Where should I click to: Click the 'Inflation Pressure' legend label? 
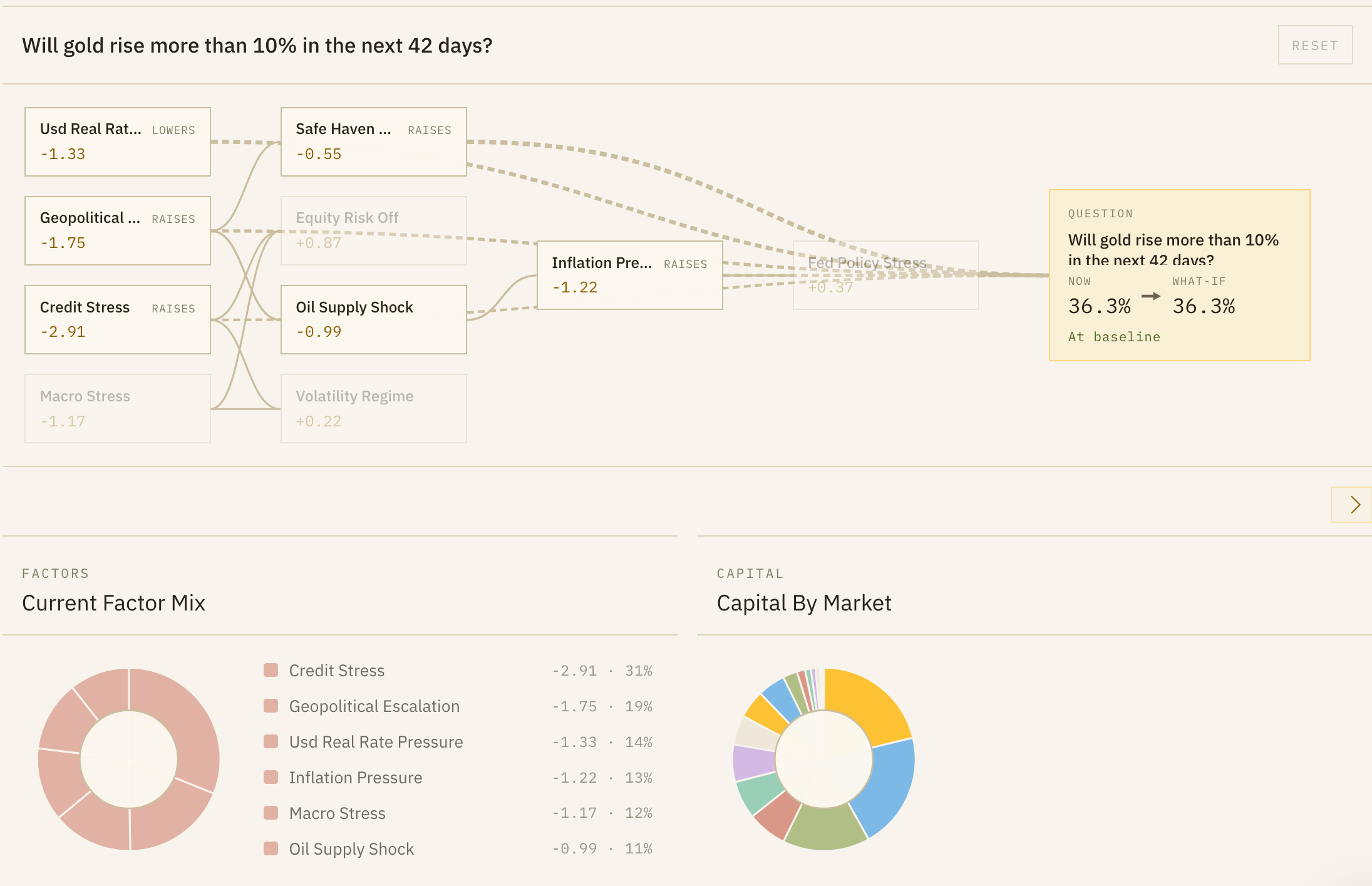coord(356,778)
